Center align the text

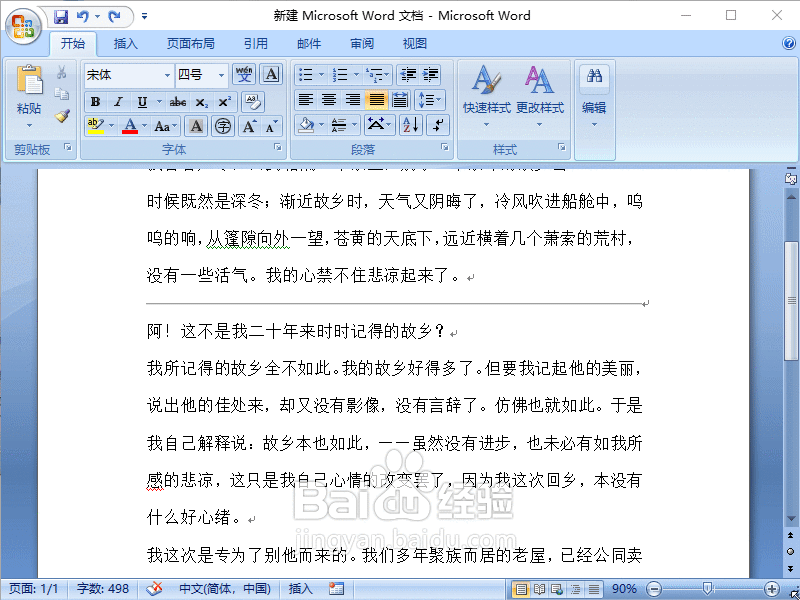[329, 99]
